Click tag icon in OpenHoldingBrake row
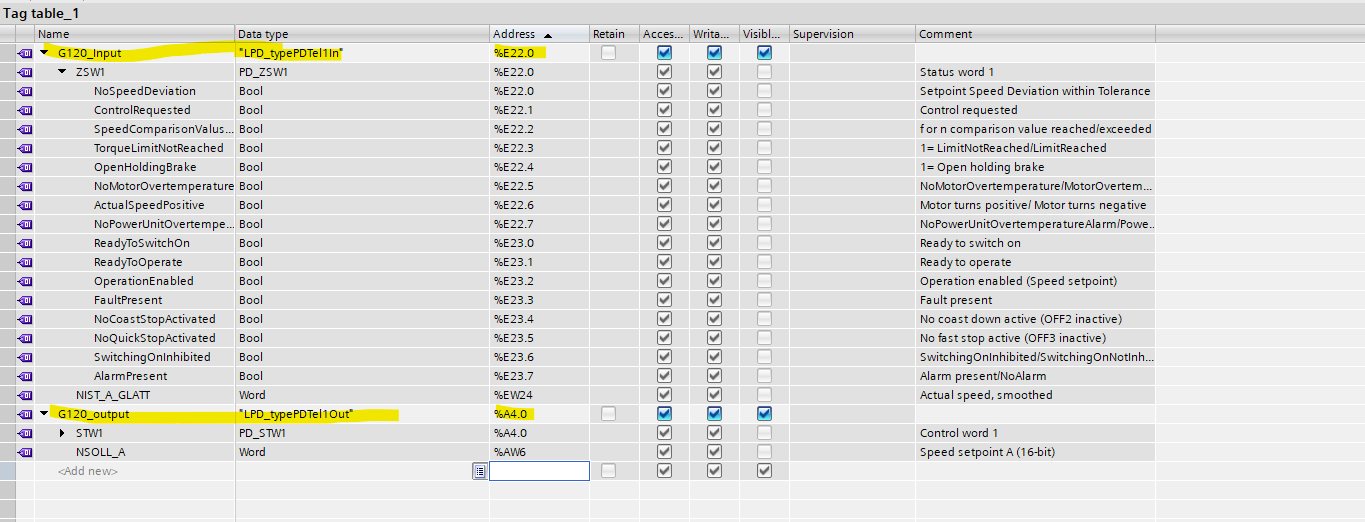 pos(25,167)
